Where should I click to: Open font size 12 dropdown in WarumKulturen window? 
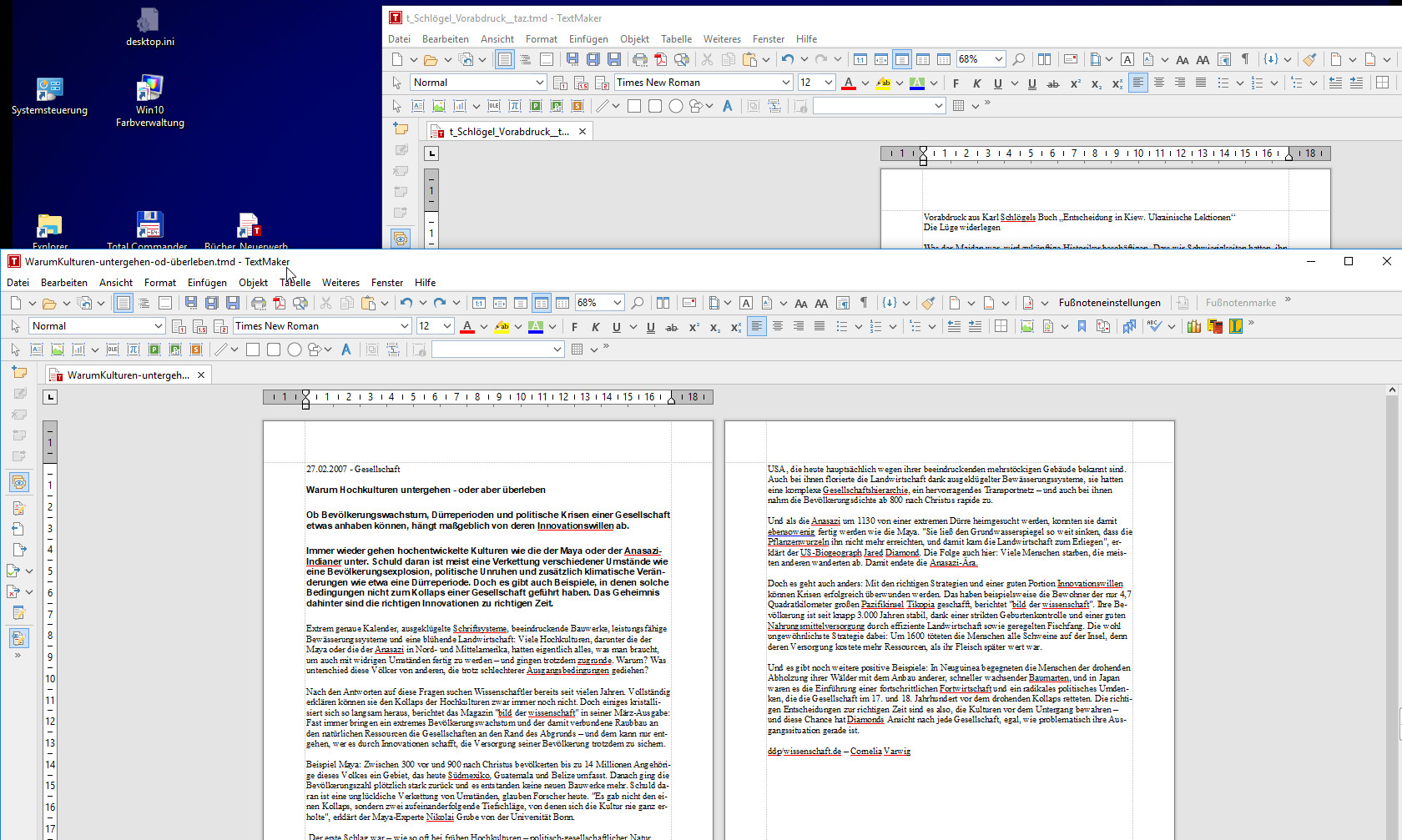tap(446, 326)
